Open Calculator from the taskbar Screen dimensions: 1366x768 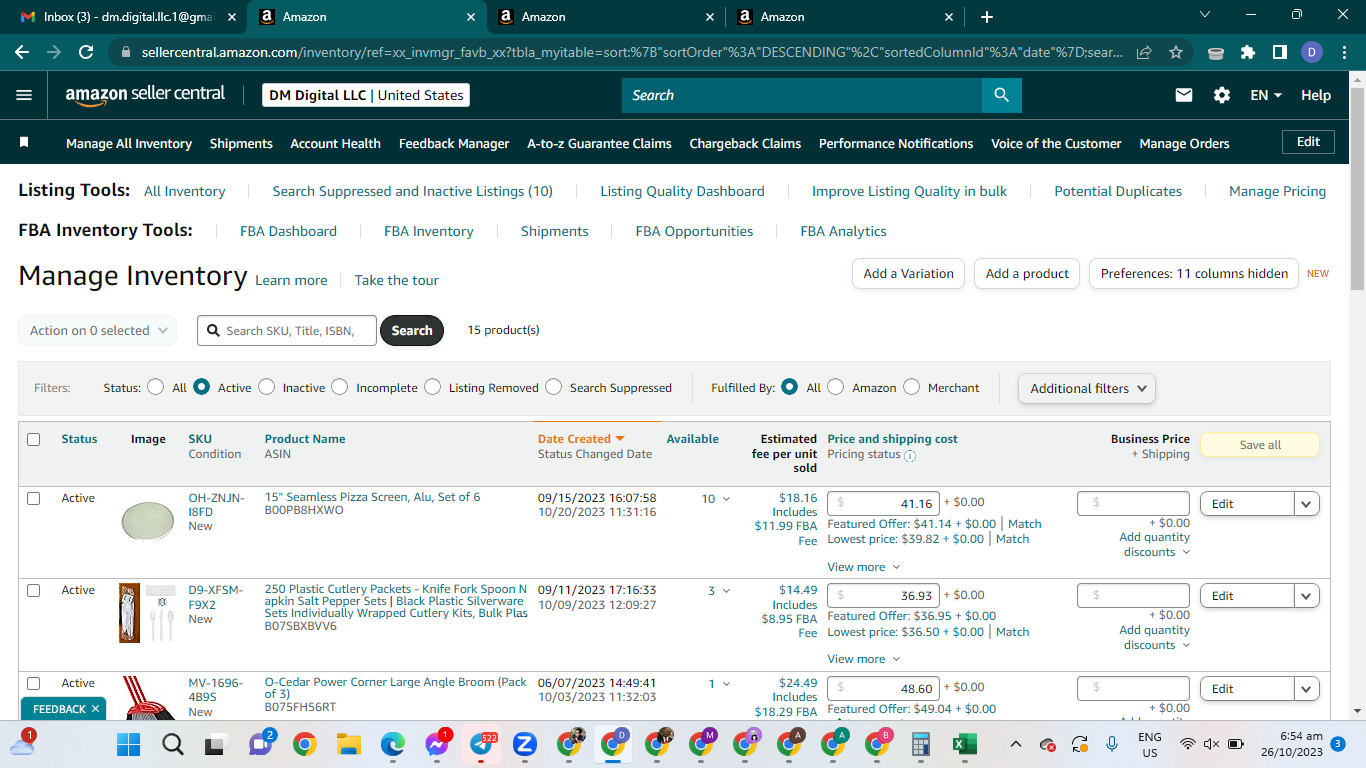point(921,744)
